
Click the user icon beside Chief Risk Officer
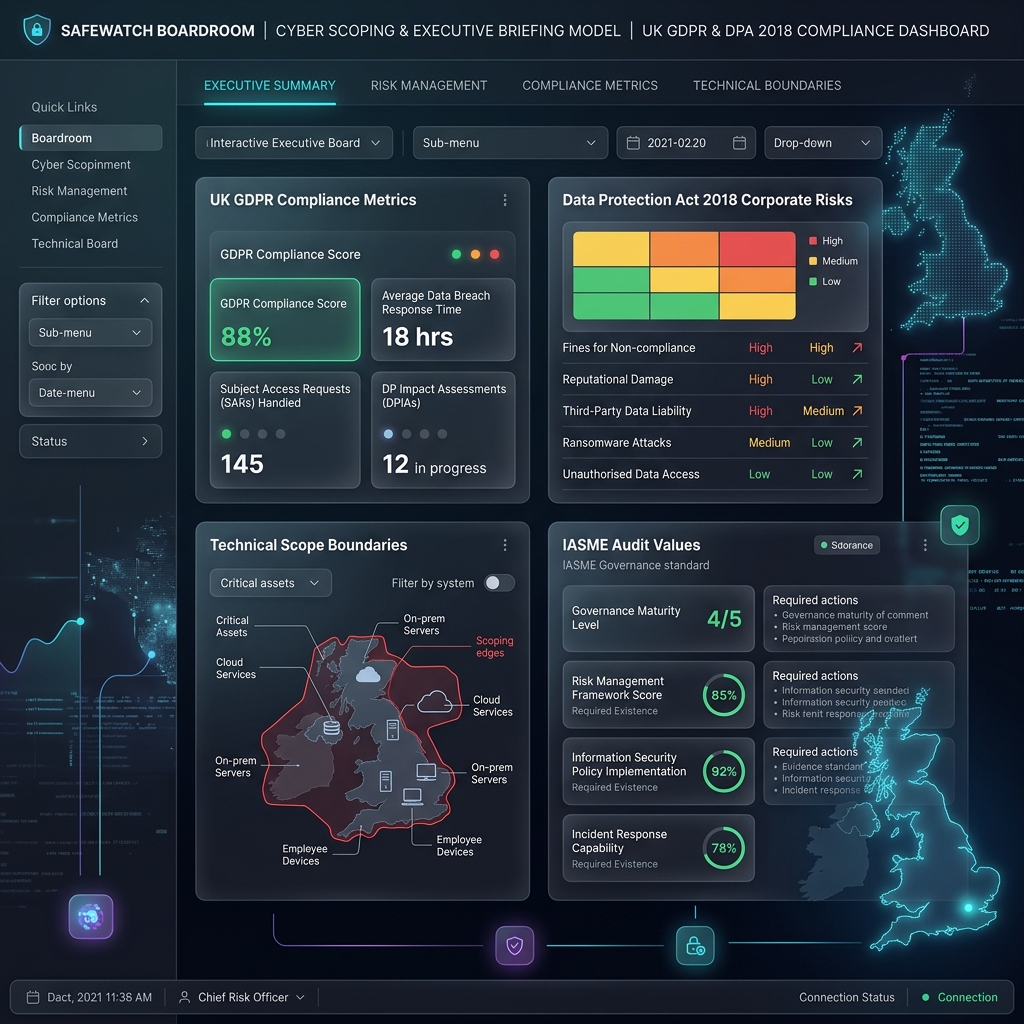[x=185, y=997]
